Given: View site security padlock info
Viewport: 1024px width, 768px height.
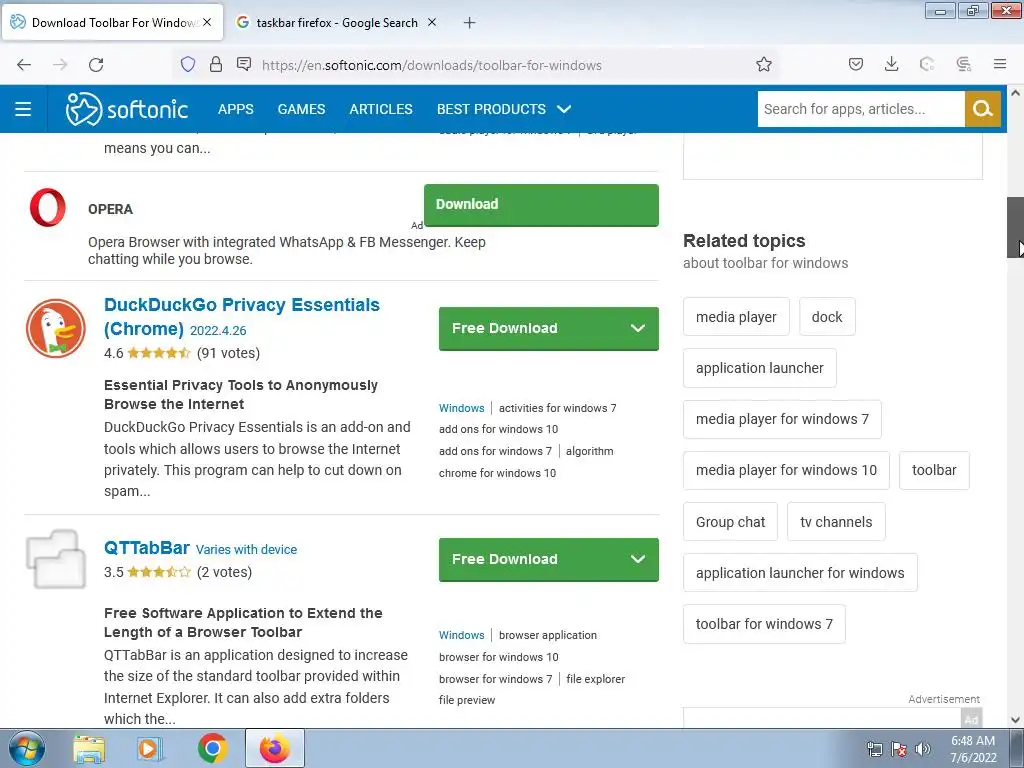Looking at the screenshot, I should click(216, 65).
